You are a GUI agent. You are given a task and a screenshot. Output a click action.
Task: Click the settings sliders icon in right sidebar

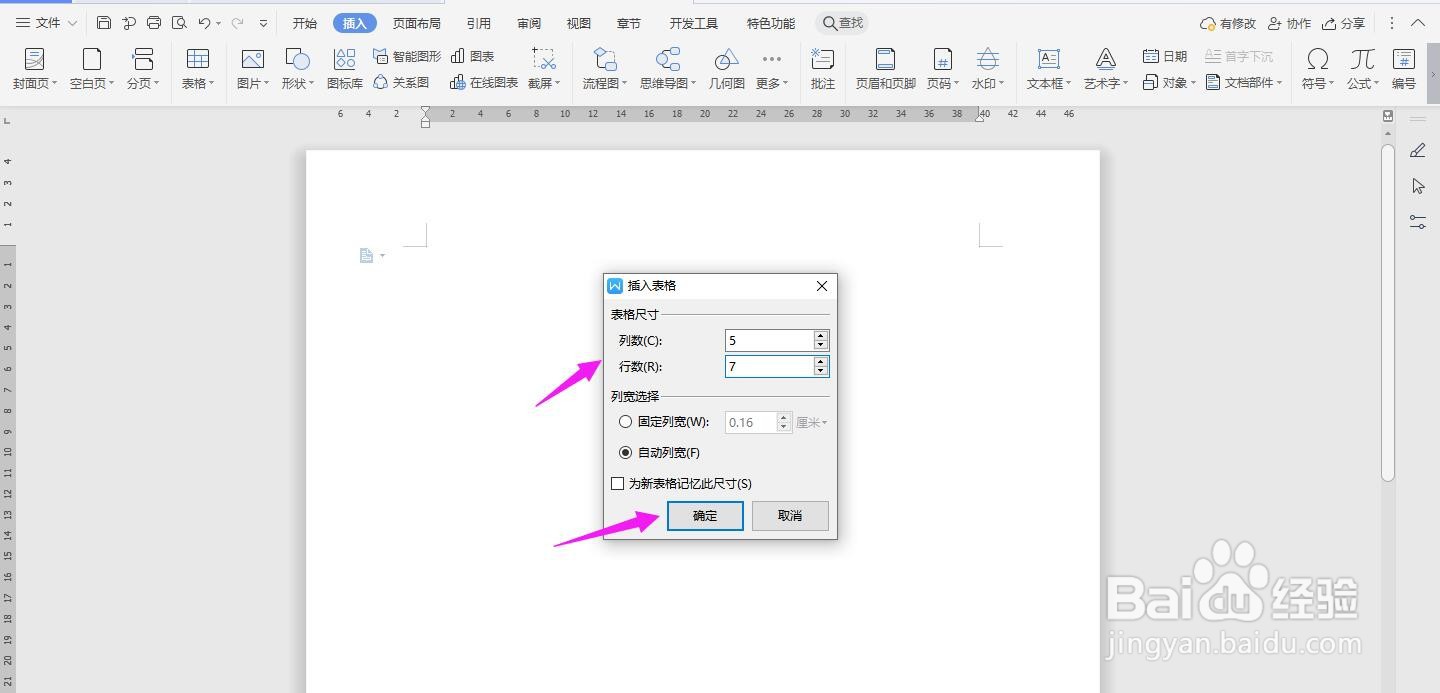1418,222
